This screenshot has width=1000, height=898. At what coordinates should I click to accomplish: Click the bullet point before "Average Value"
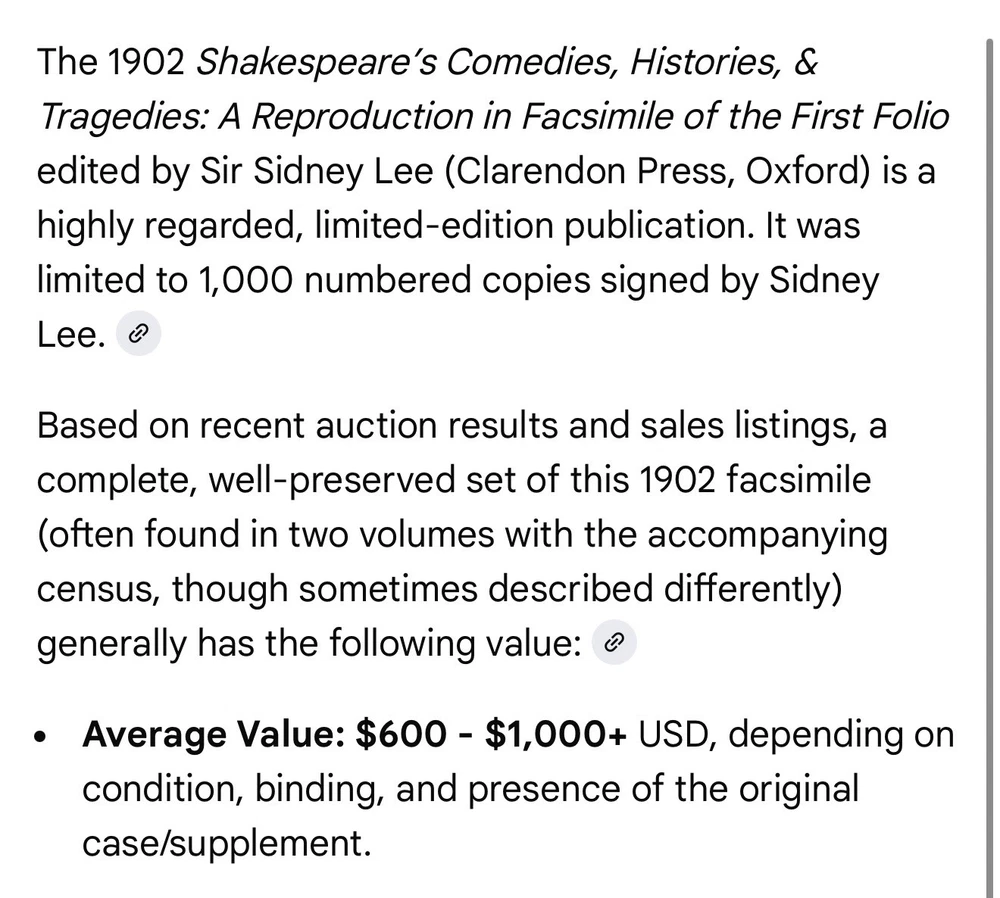click(40, 738)
